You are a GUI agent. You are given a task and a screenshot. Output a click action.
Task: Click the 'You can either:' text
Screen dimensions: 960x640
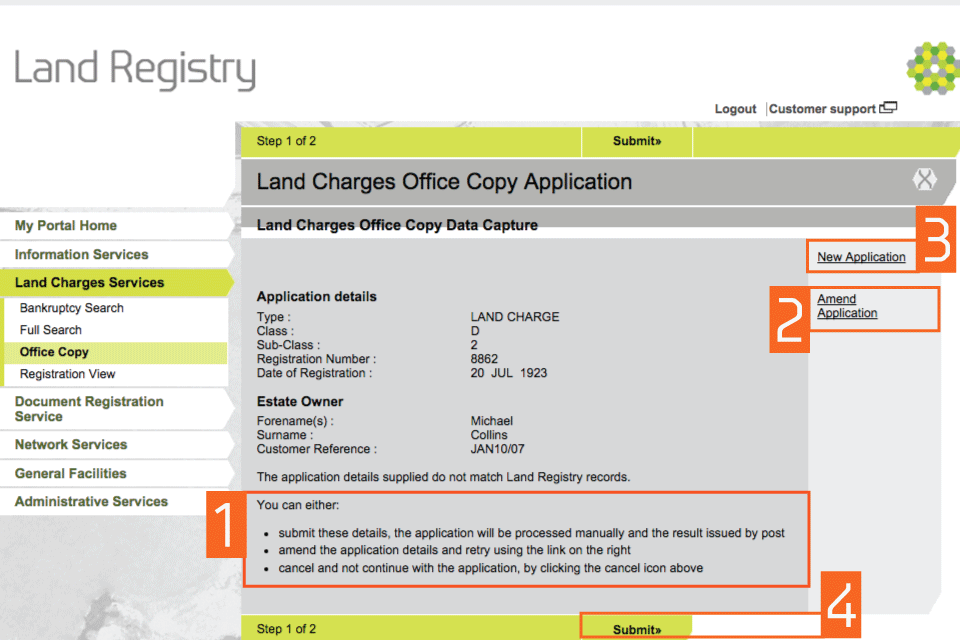pyautogui.click(x=298, y=505)
